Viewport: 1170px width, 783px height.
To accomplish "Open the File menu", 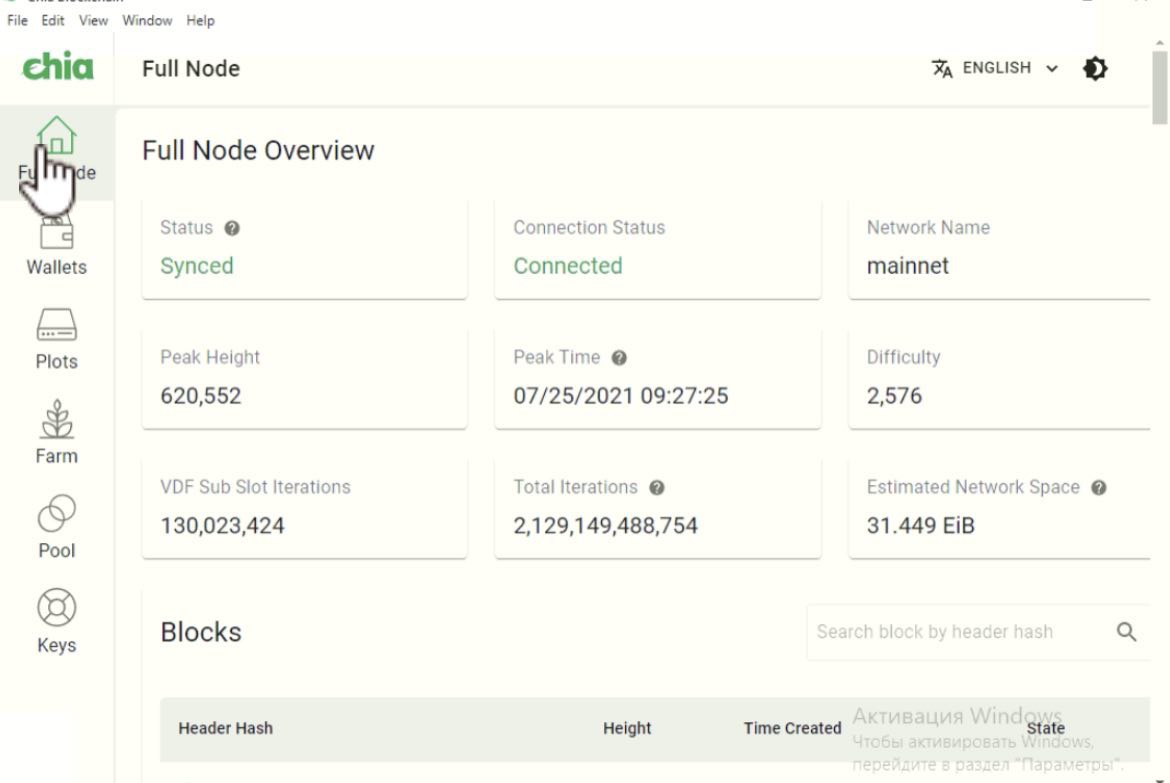I will coord(17,21).
